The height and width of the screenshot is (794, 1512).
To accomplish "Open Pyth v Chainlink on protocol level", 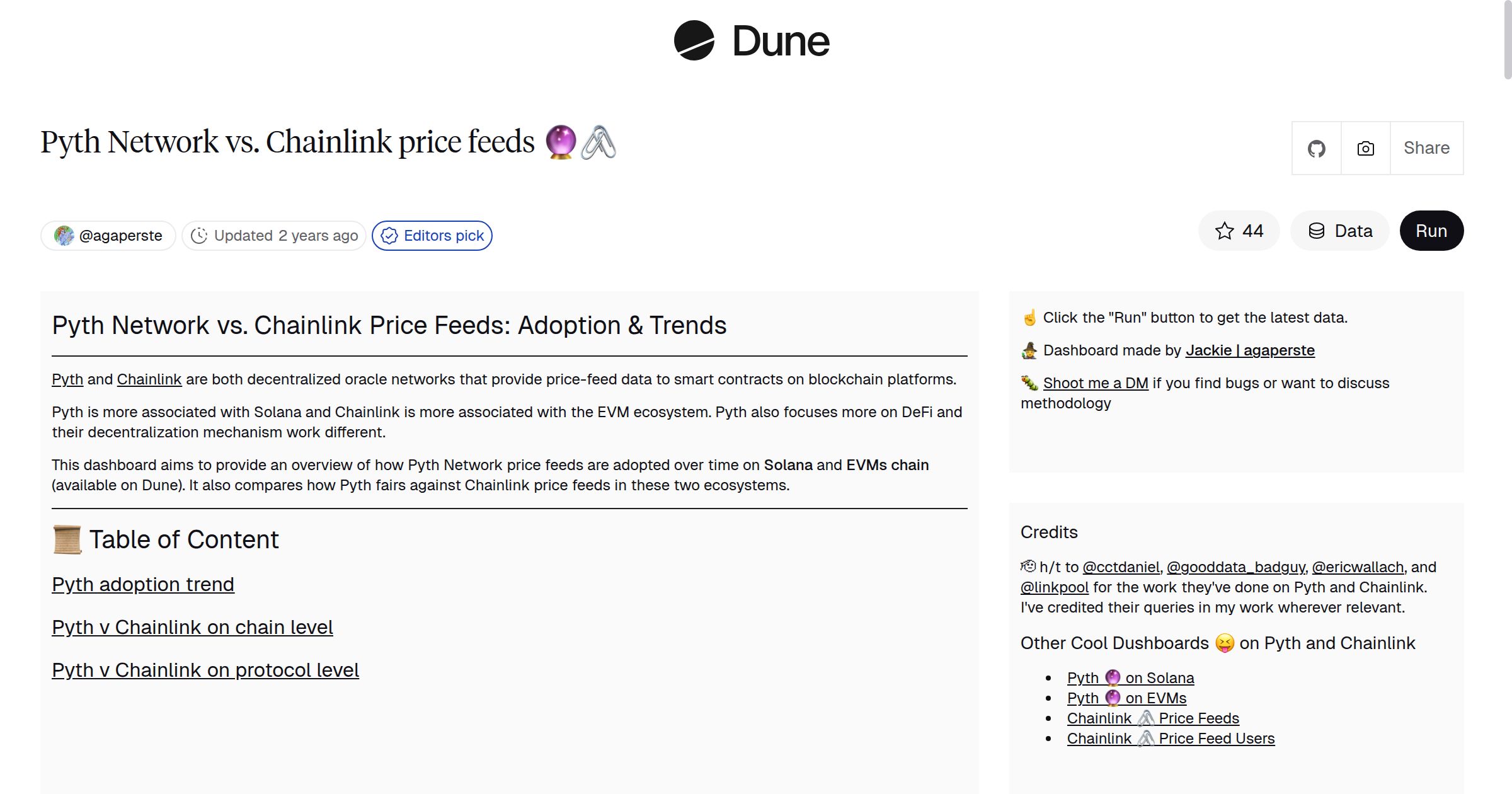I will coord(205,670).
